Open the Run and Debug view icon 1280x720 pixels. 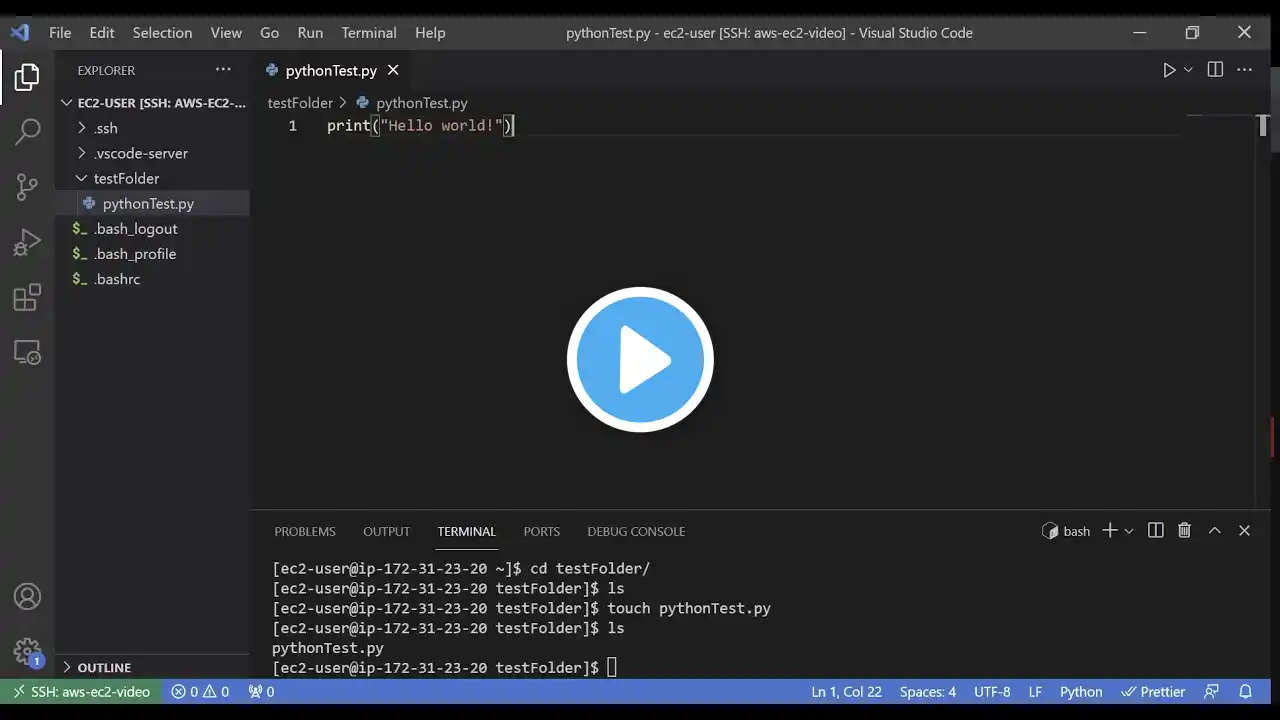(27, 242)
